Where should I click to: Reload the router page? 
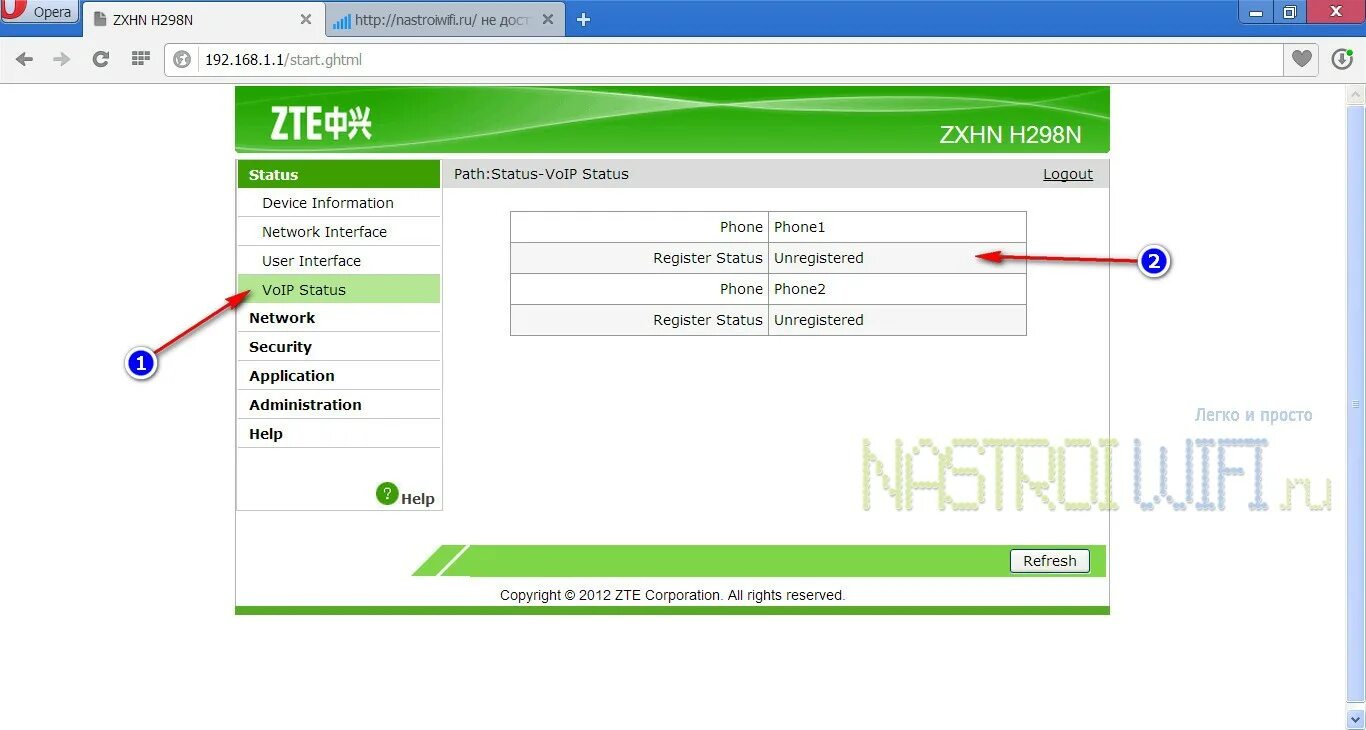pos(100,60)
